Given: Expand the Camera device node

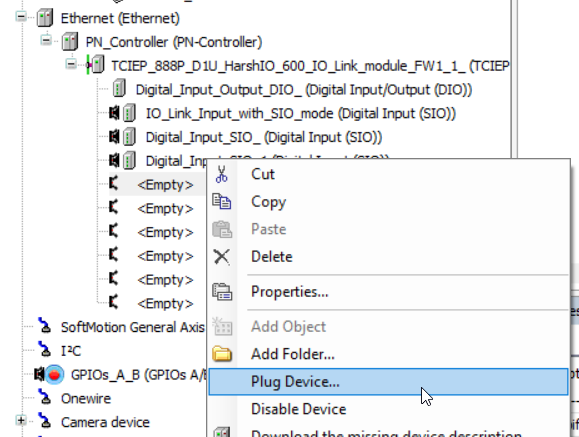Looking at the screenshot, I should click(x=21, y=420).
